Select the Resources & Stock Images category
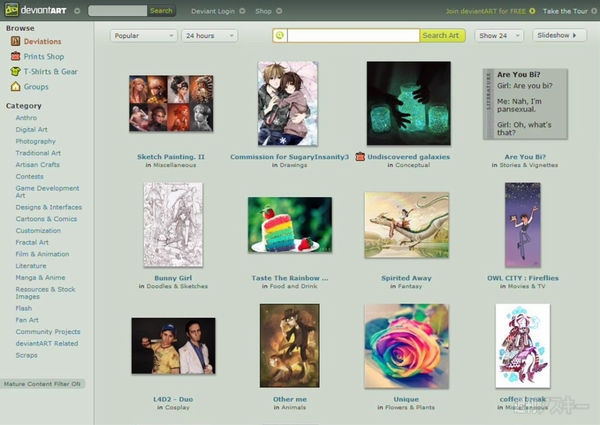Screen dimensions: 600x425 (45, 293)
